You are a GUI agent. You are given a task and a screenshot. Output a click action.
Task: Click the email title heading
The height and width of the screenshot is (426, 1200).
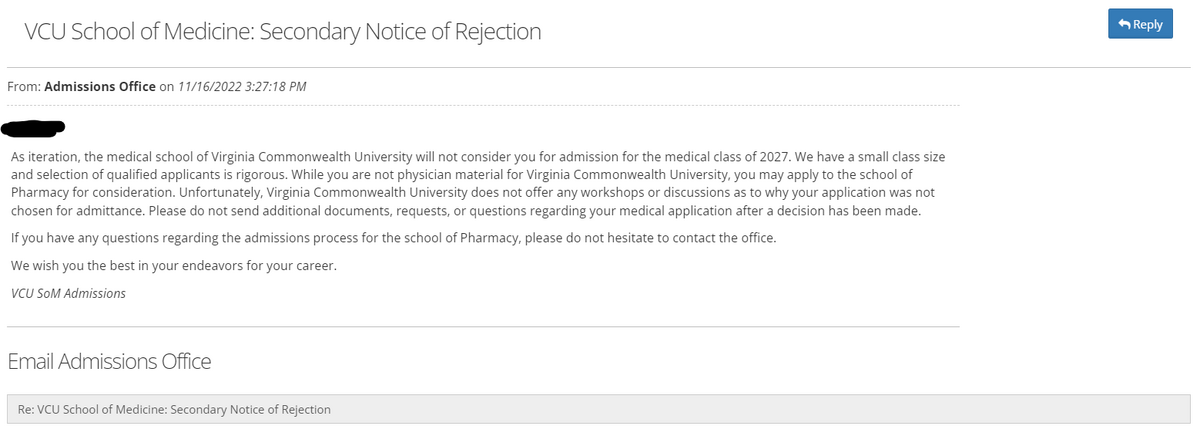[x=283, y=32]
